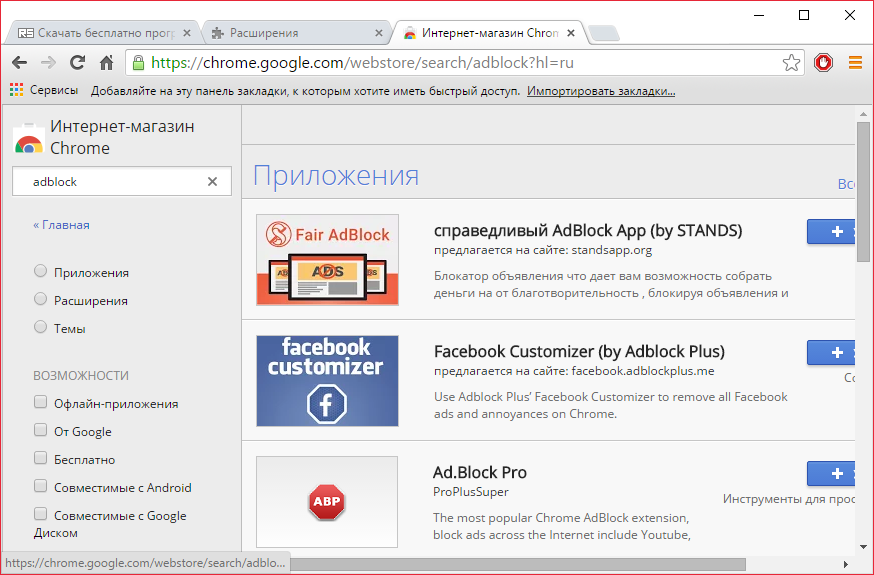Bookmark this page with the star icon
874x575 pixels.
(x=791, y=62)
